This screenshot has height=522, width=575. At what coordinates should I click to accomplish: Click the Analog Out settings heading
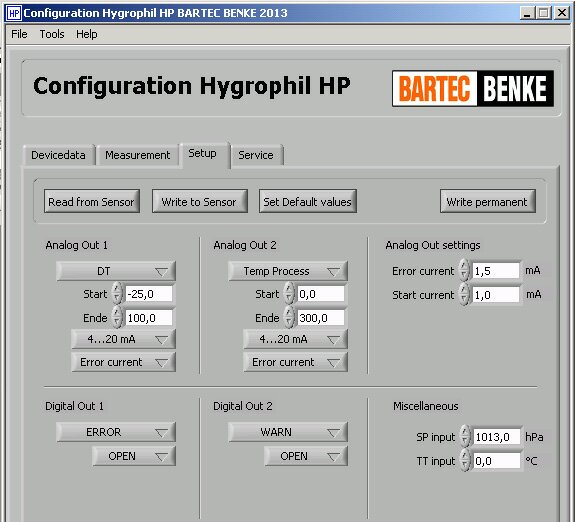coord(433,245)
